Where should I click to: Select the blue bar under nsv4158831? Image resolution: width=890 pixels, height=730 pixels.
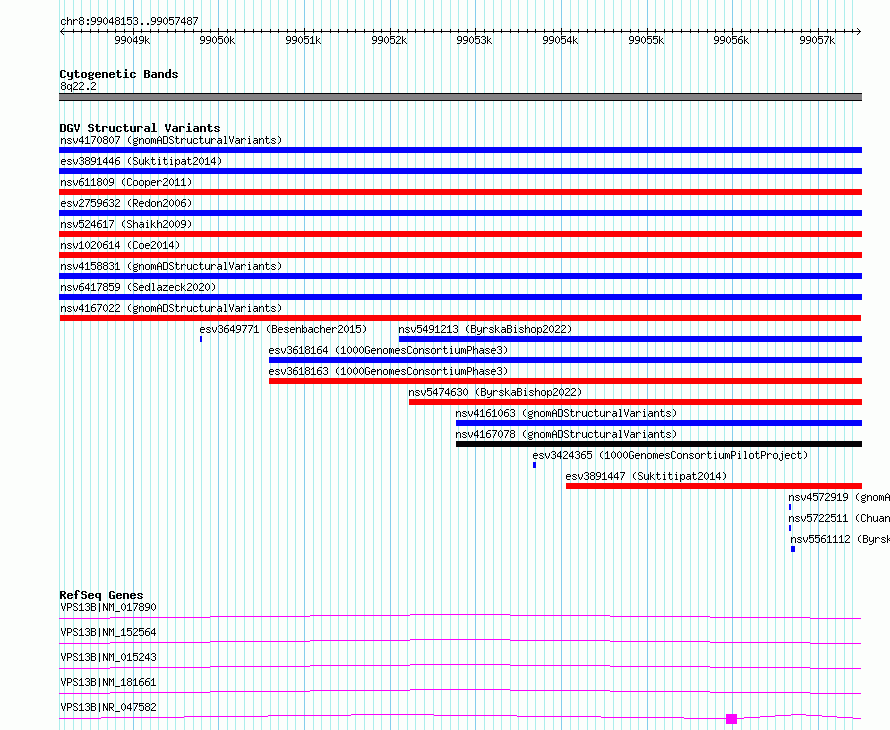[460, 276]
